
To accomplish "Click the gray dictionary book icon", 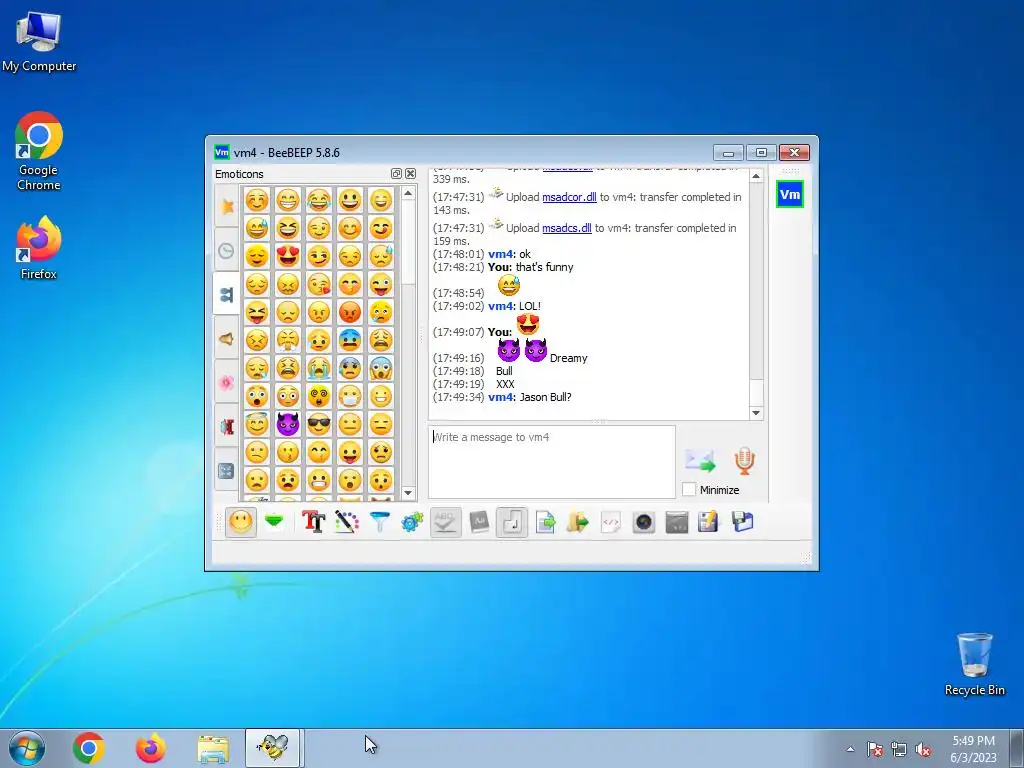I will 479,522.
